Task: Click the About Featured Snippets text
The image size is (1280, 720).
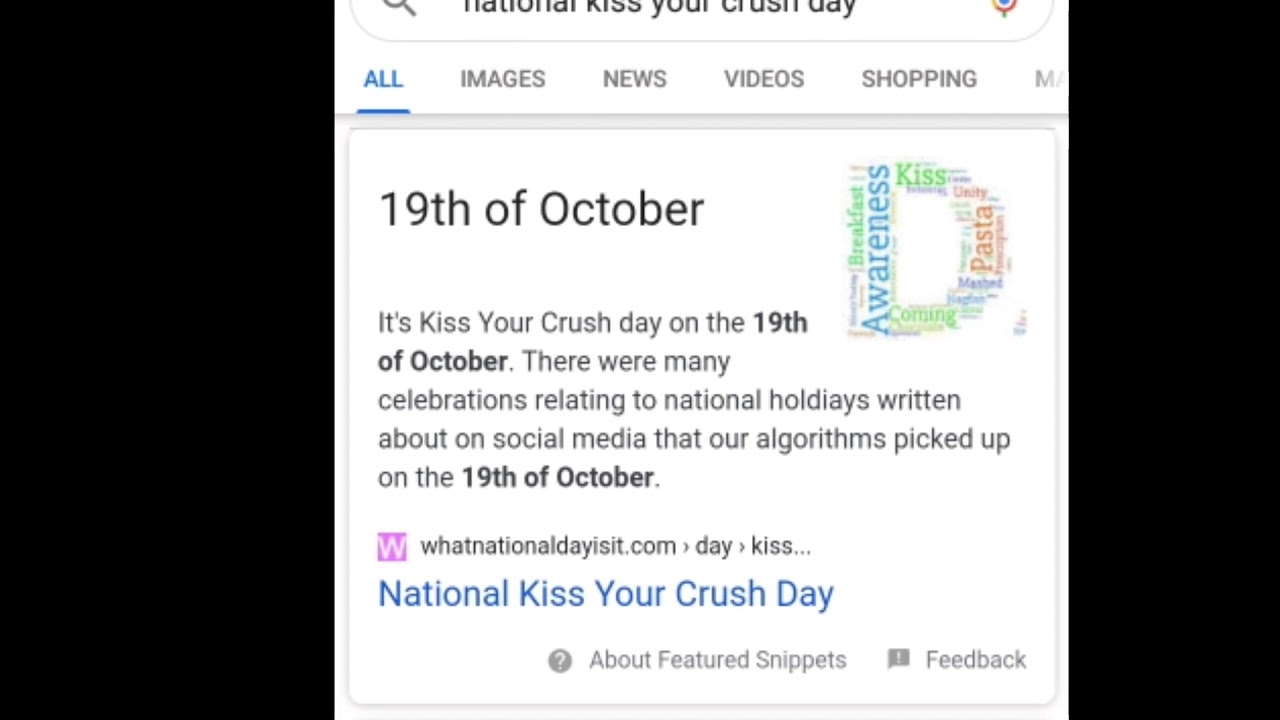Action: (717, 660)
